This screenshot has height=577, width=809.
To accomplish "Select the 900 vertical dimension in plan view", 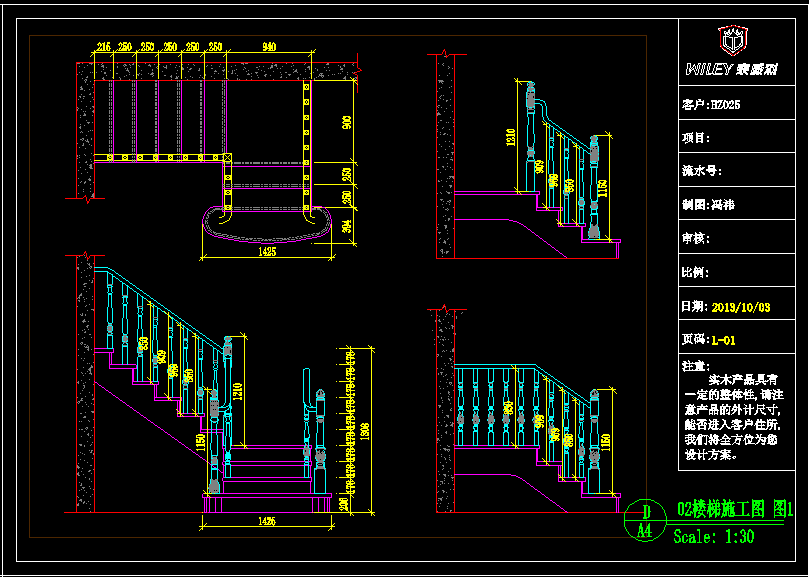I will [347, 122].
